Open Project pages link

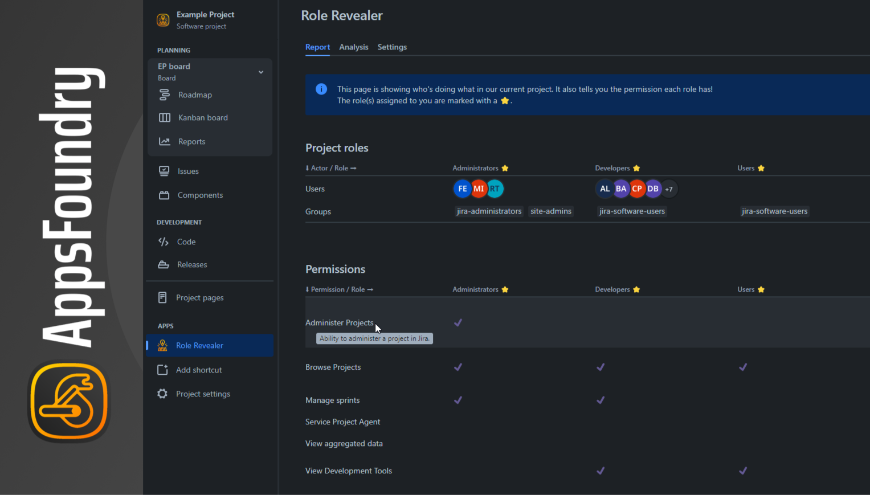point(199,298)
